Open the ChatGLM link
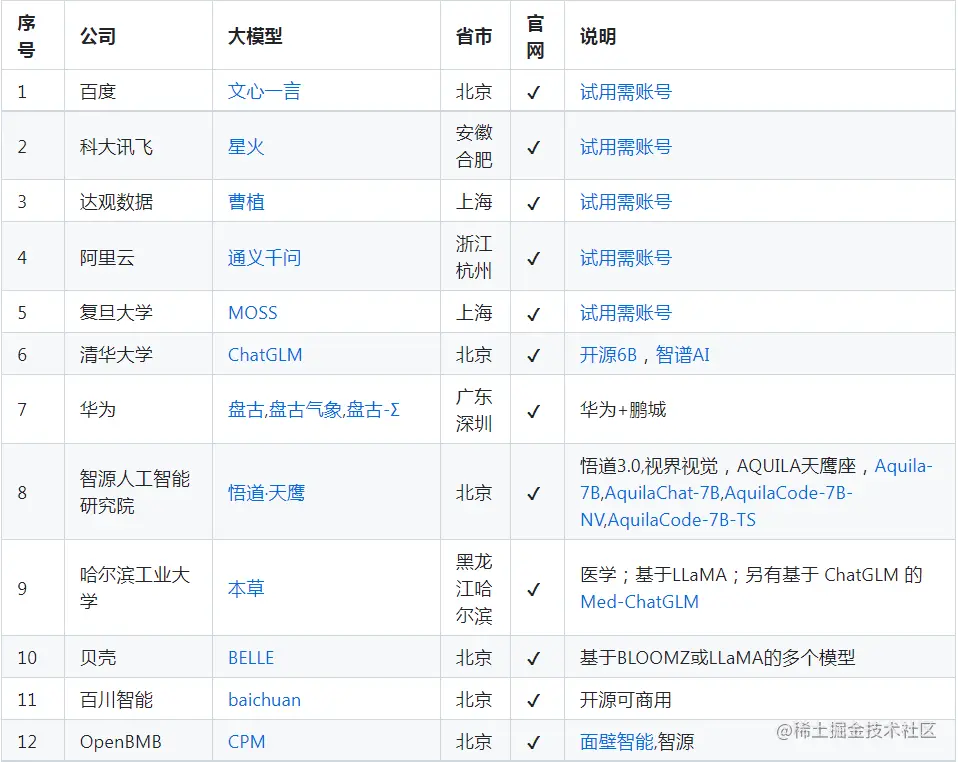 (264, 354)
